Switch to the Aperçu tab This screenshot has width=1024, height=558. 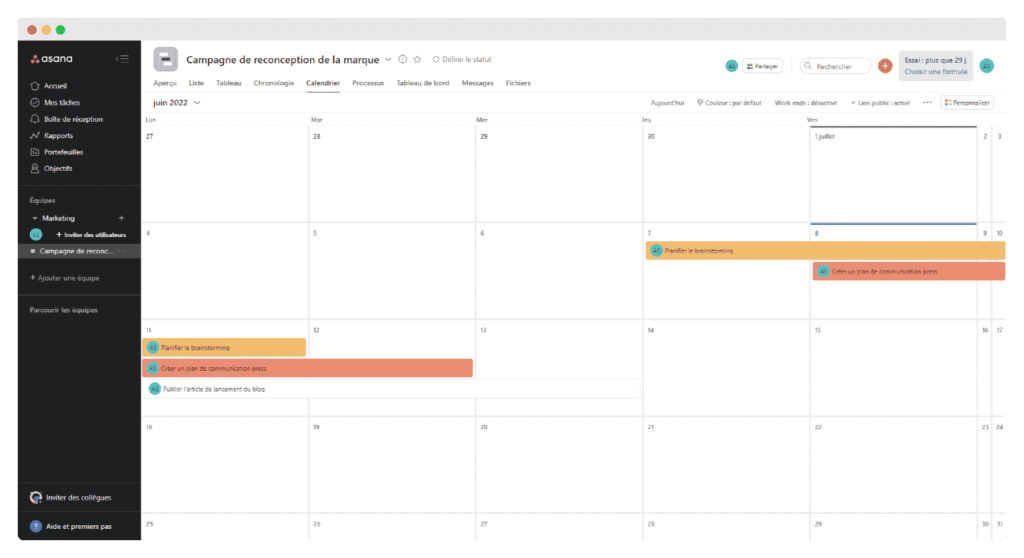coord(165,83)
